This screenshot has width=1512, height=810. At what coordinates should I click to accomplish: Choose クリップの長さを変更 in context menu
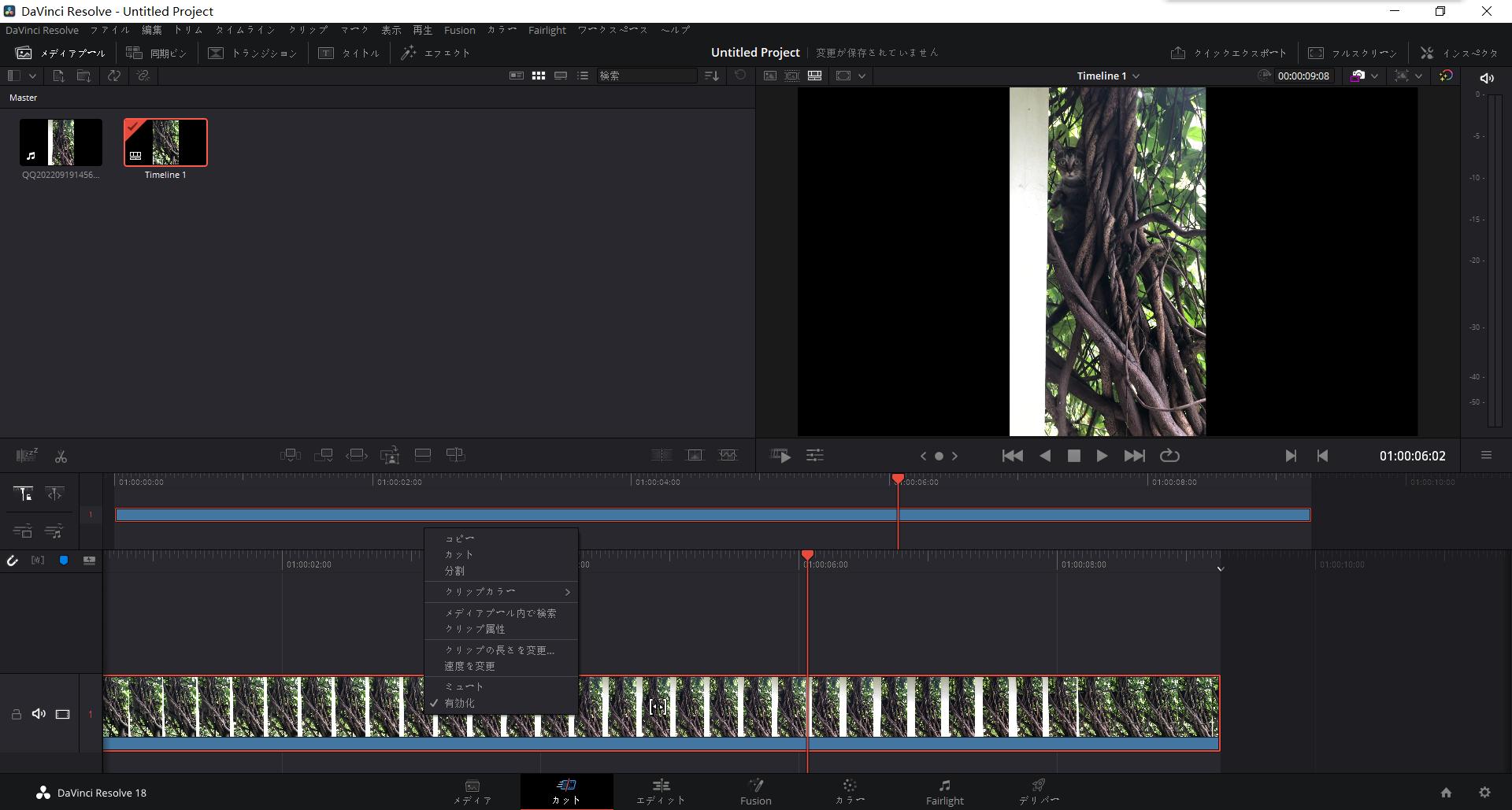pyautogui.click(x=501, y=650)
